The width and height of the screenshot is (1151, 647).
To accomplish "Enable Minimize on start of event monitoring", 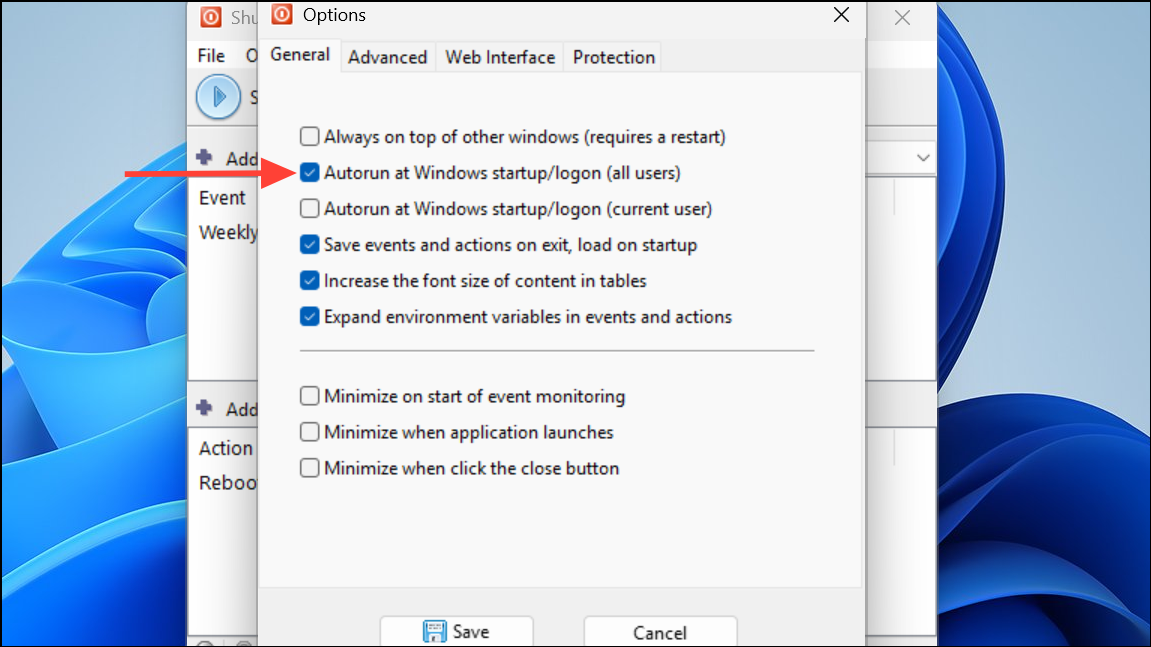I will [x=310, y=396].
